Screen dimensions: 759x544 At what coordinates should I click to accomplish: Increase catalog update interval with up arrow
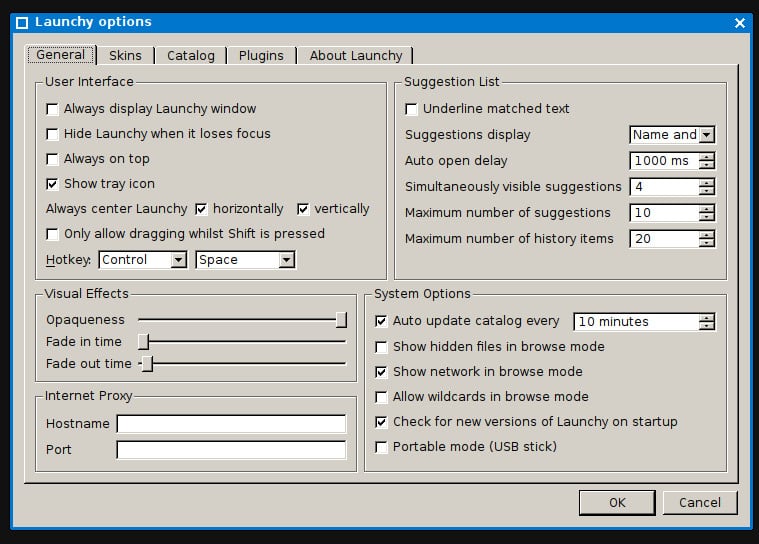pos(707,318)
